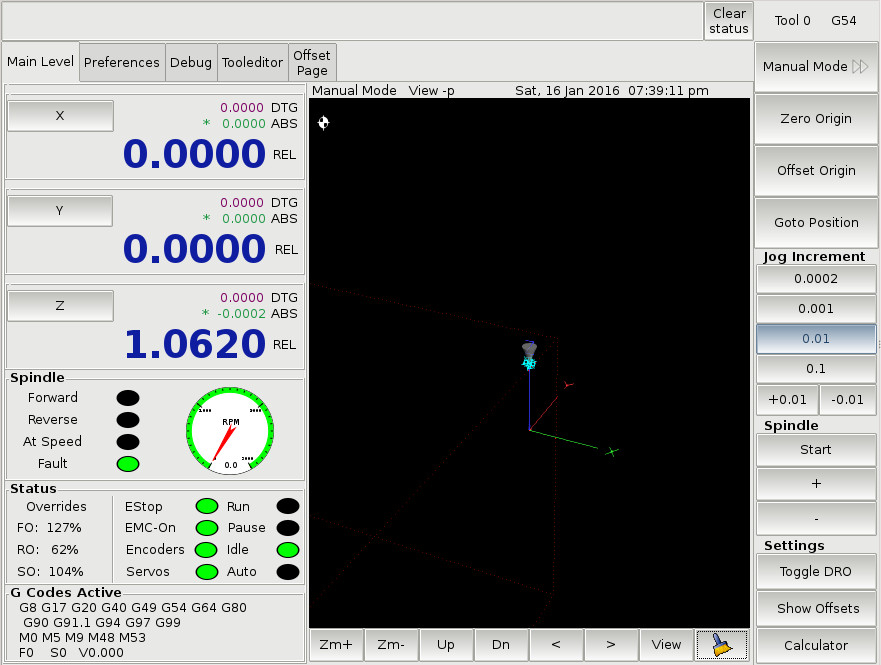Rotate view right with > button
Image resolution: width=881 pixels, height=665 pixels.
coord(611,645)
